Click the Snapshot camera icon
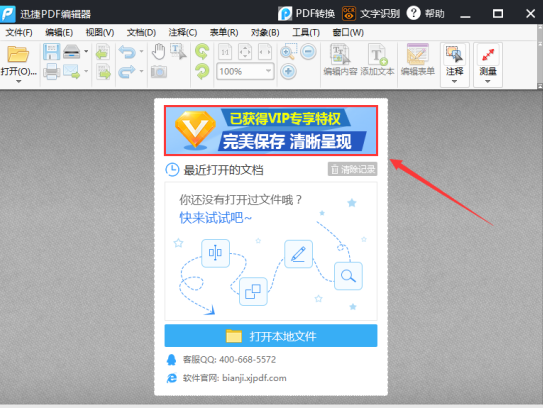The image size is (543, 408). pyautogui.click(x=159, y=72)
